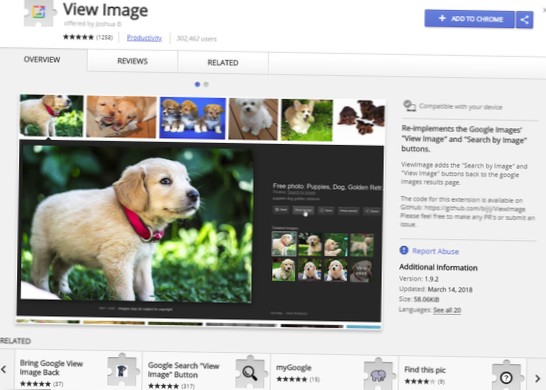Click the Updated March 14, 2018 text
This screenshot has height=390, width=546.
pos(436,289)
